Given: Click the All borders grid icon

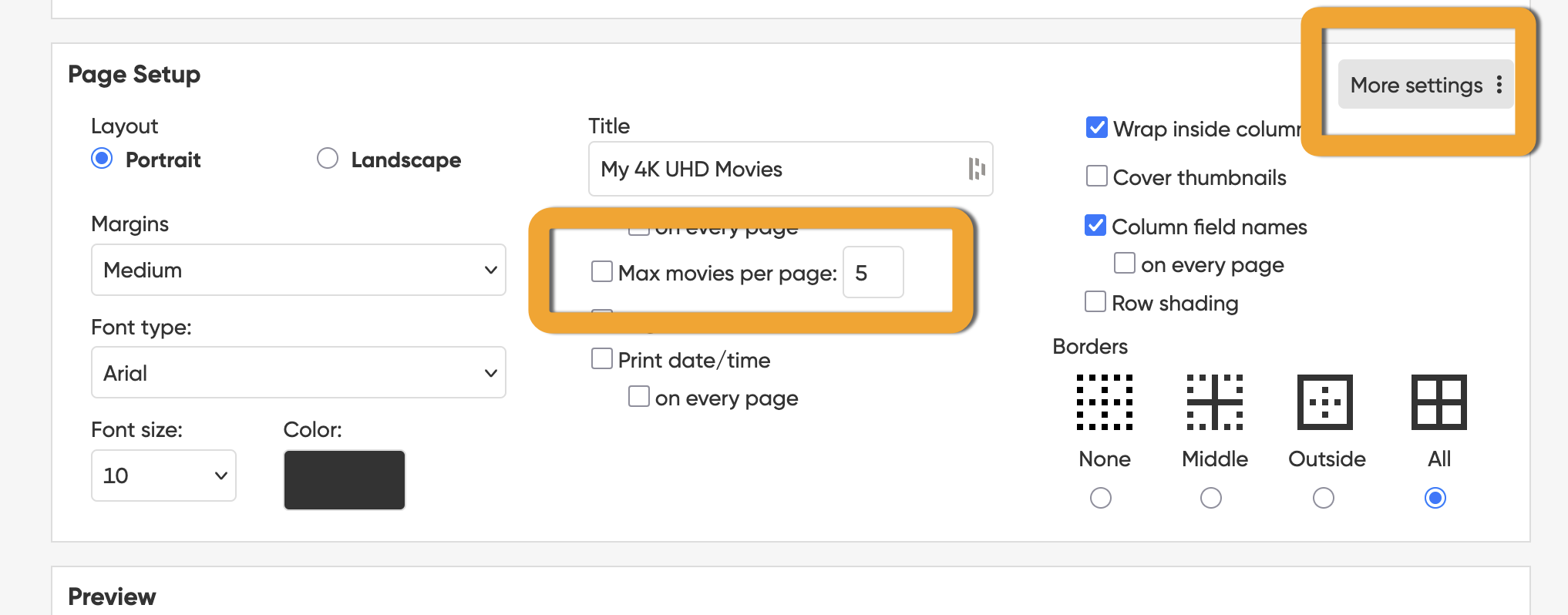Looking at the screenshot, I should [1438, 402].
